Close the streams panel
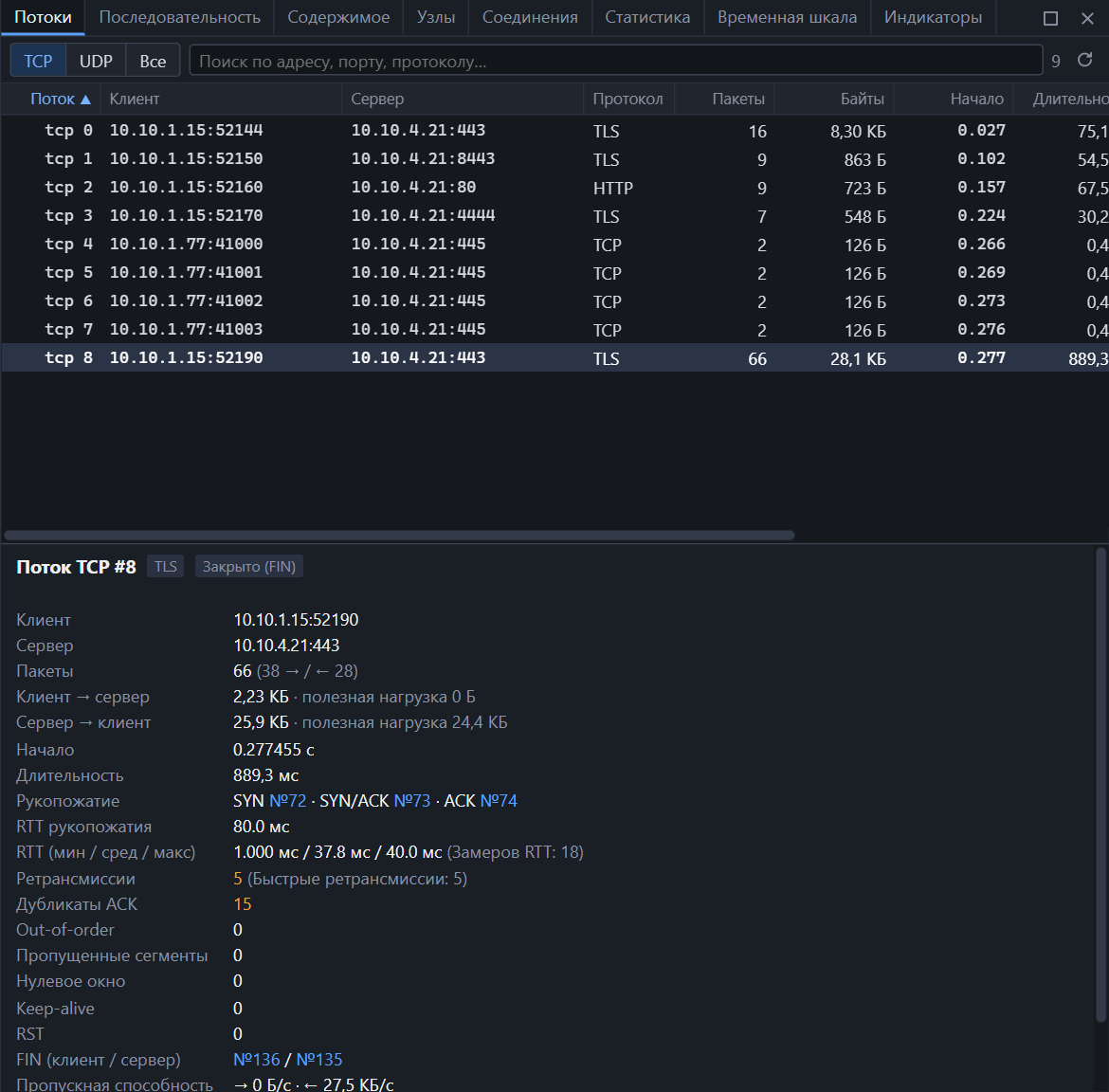The width and height of the screenshot is (1109, 1092). 1088,18
